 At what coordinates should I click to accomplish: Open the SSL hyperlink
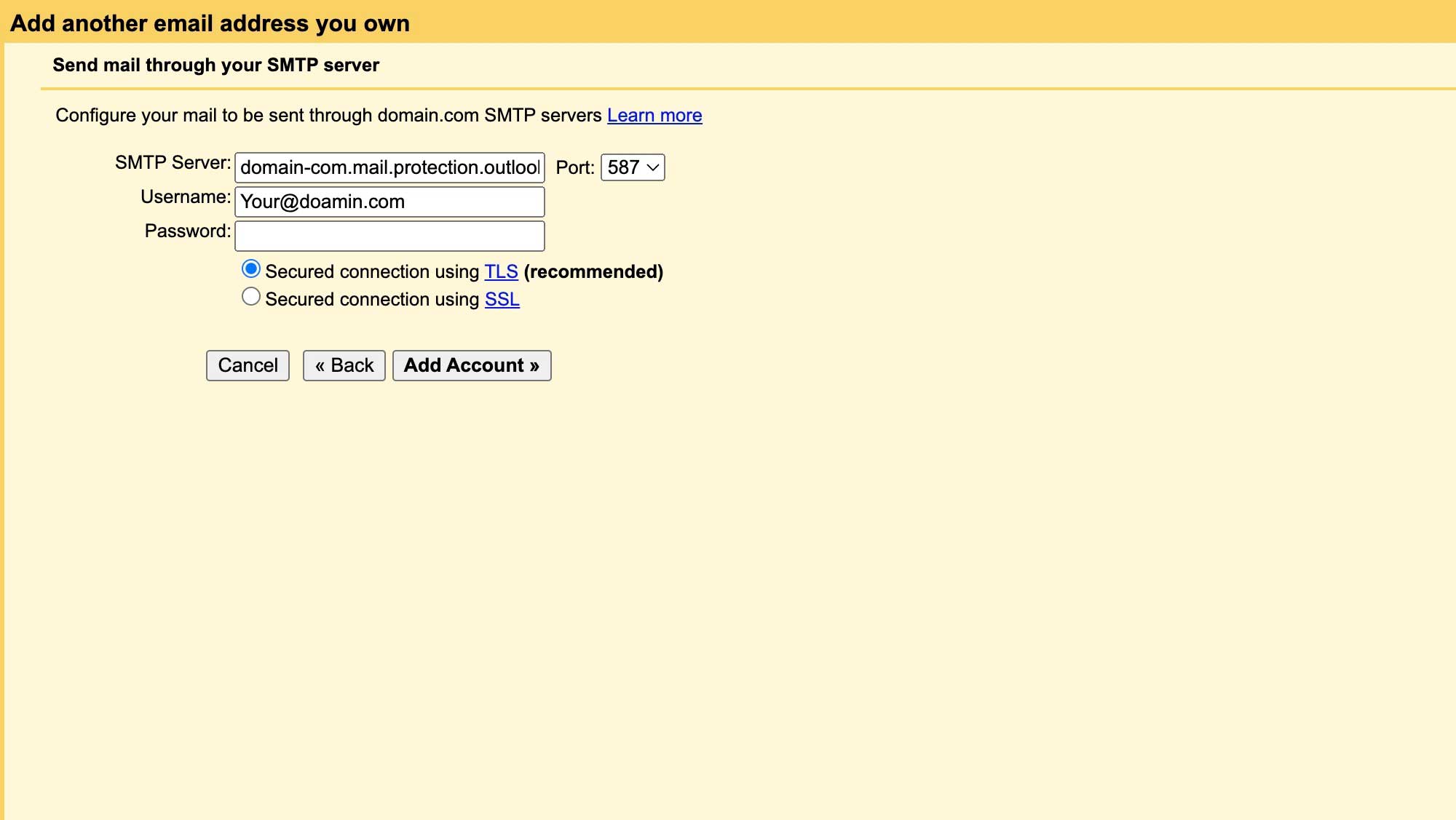[x=502, y=299]
